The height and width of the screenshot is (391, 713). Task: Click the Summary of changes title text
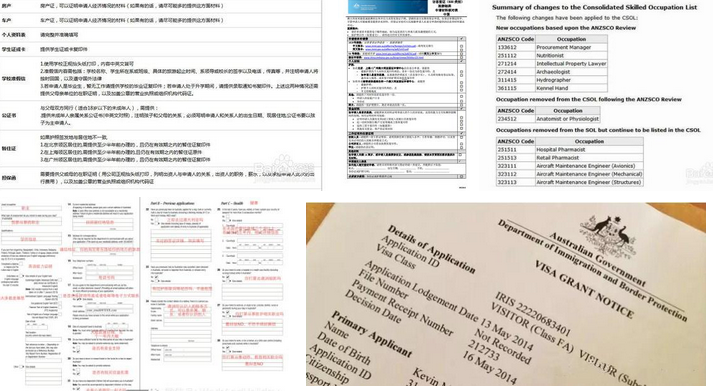point(594,7)
